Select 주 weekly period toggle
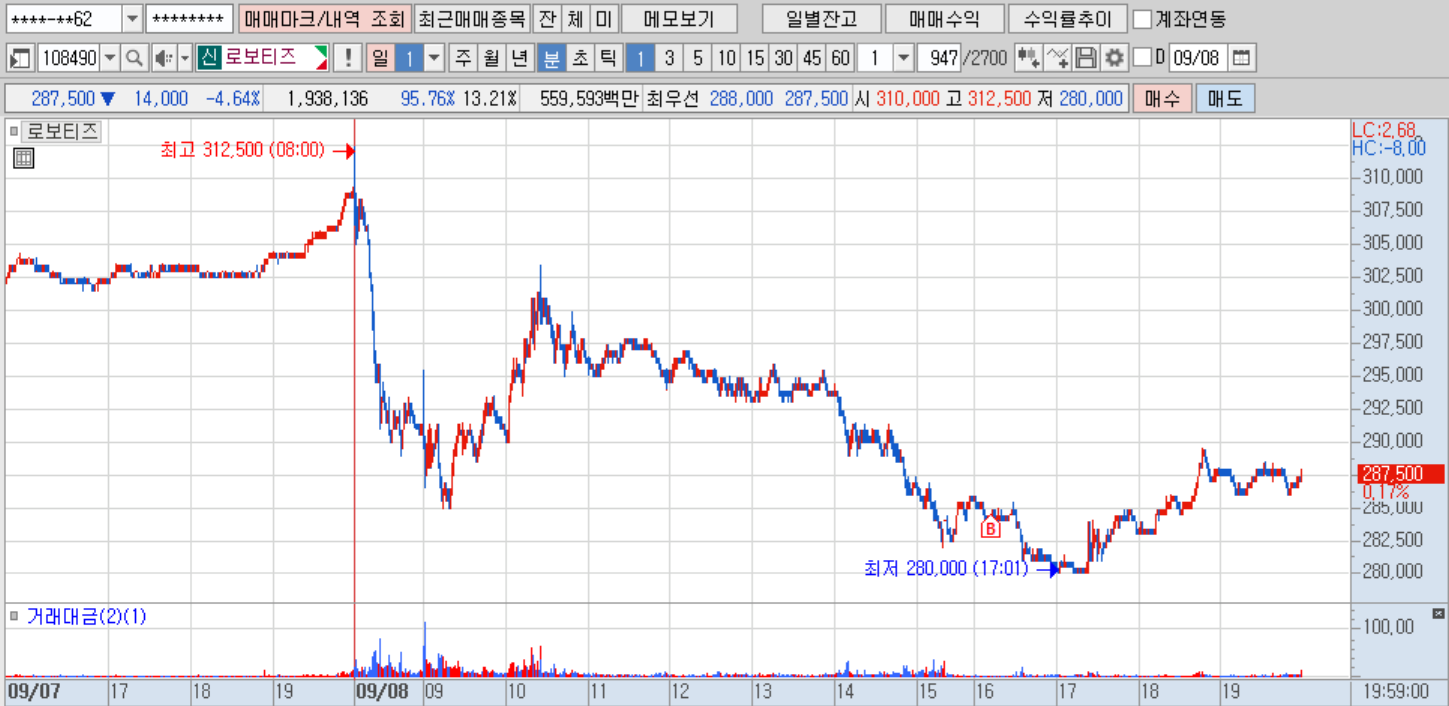Viewport: 1449px width, 706px height. coord(463,58)
